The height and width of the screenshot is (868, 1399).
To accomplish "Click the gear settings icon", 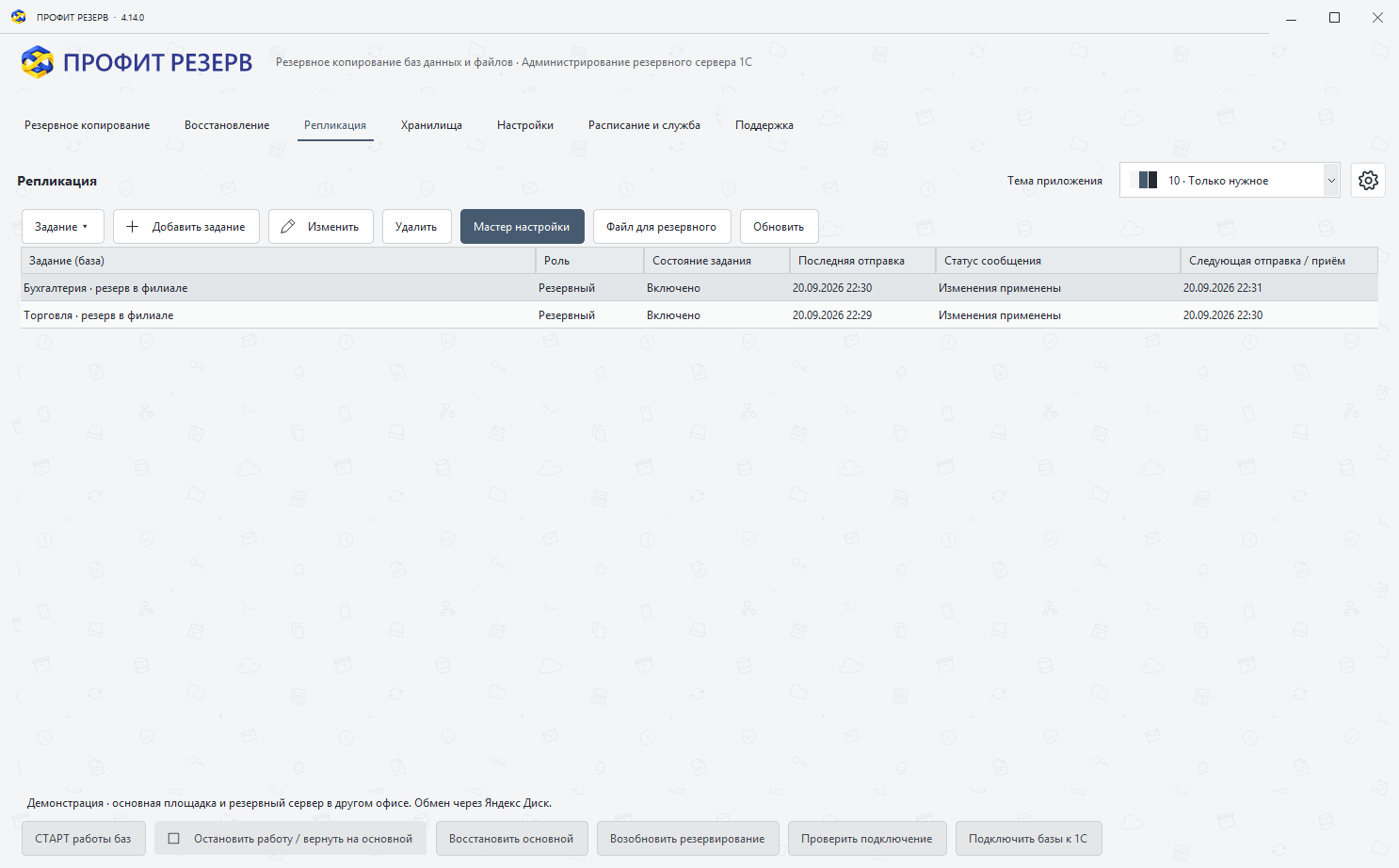I will click(x=1368, y=180).
